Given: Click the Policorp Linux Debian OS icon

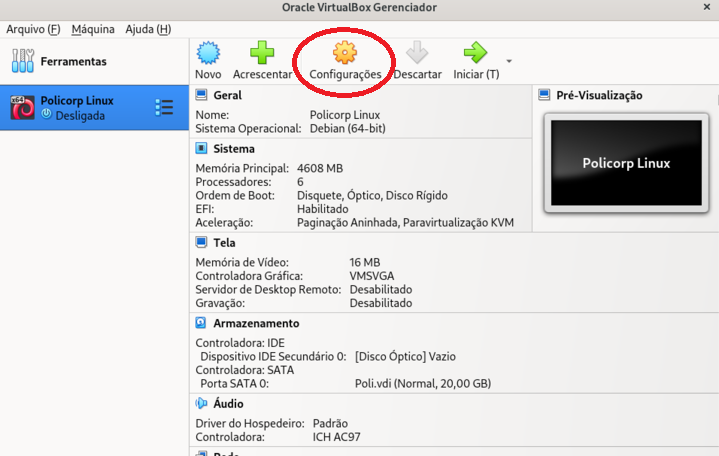Looking at the screenshot, I should tap(22, 108).
